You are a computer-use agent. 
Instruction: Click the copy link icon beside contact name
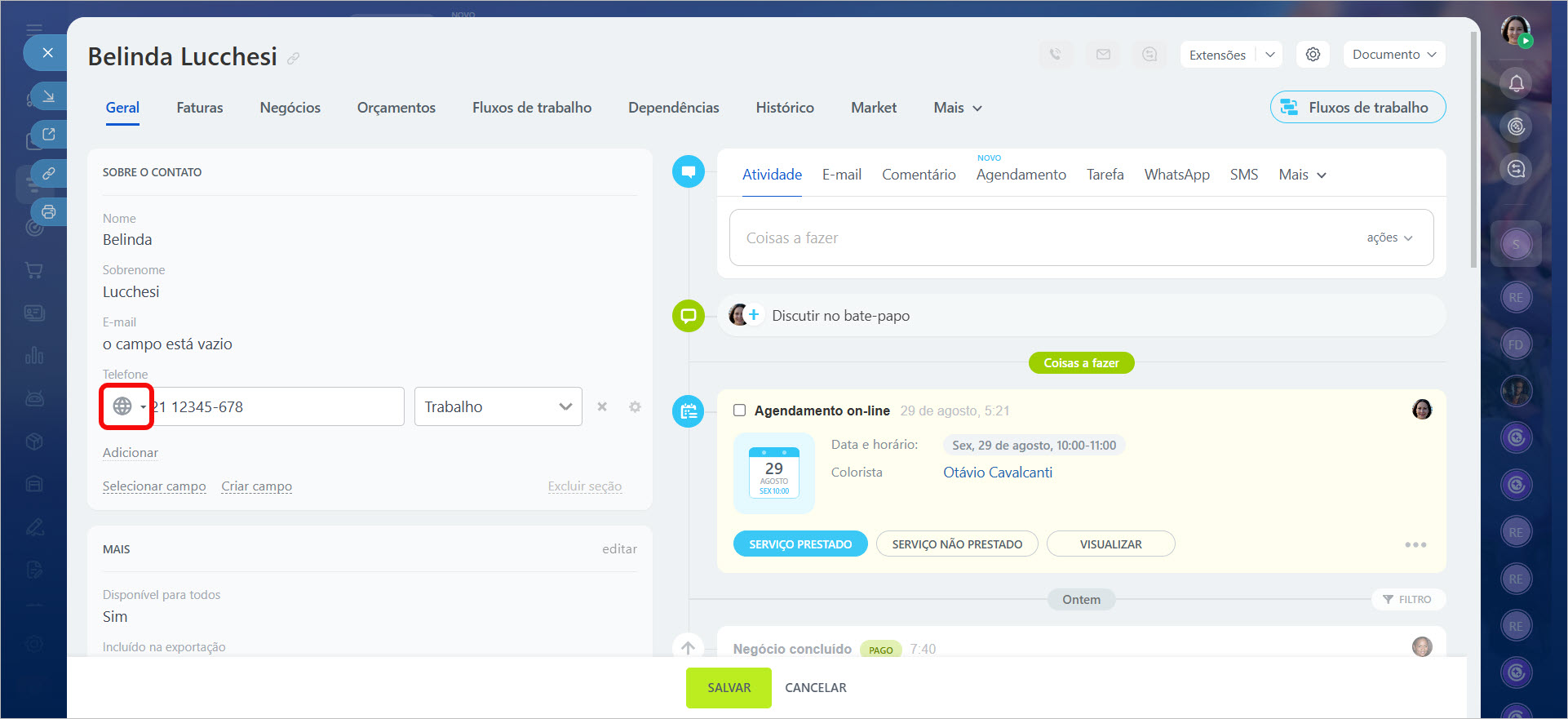click(294, 58)
